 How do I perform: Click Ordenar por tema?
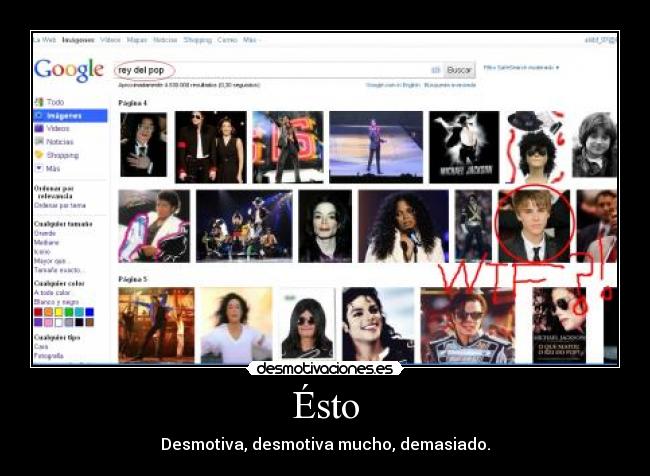point(60,206)
